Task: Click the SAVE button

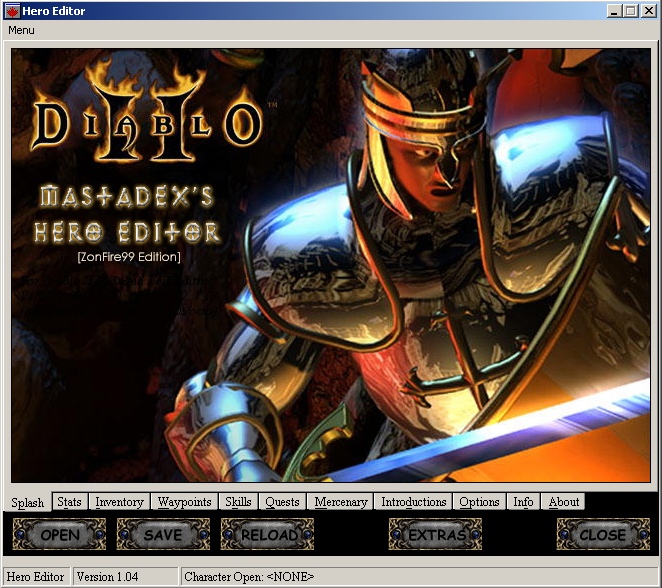Action: [x=163, y=534]
